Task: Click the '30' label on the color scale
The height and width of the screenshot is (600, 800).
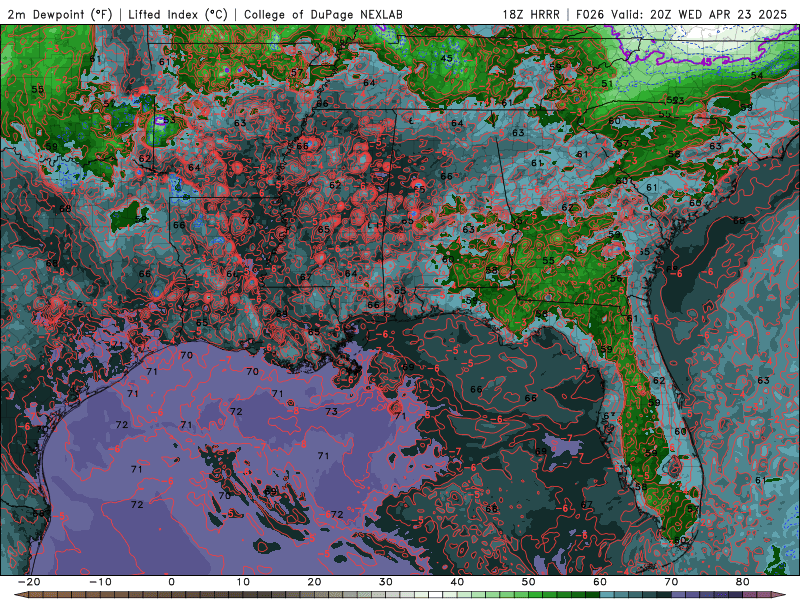Action: [x=386, y=582]
